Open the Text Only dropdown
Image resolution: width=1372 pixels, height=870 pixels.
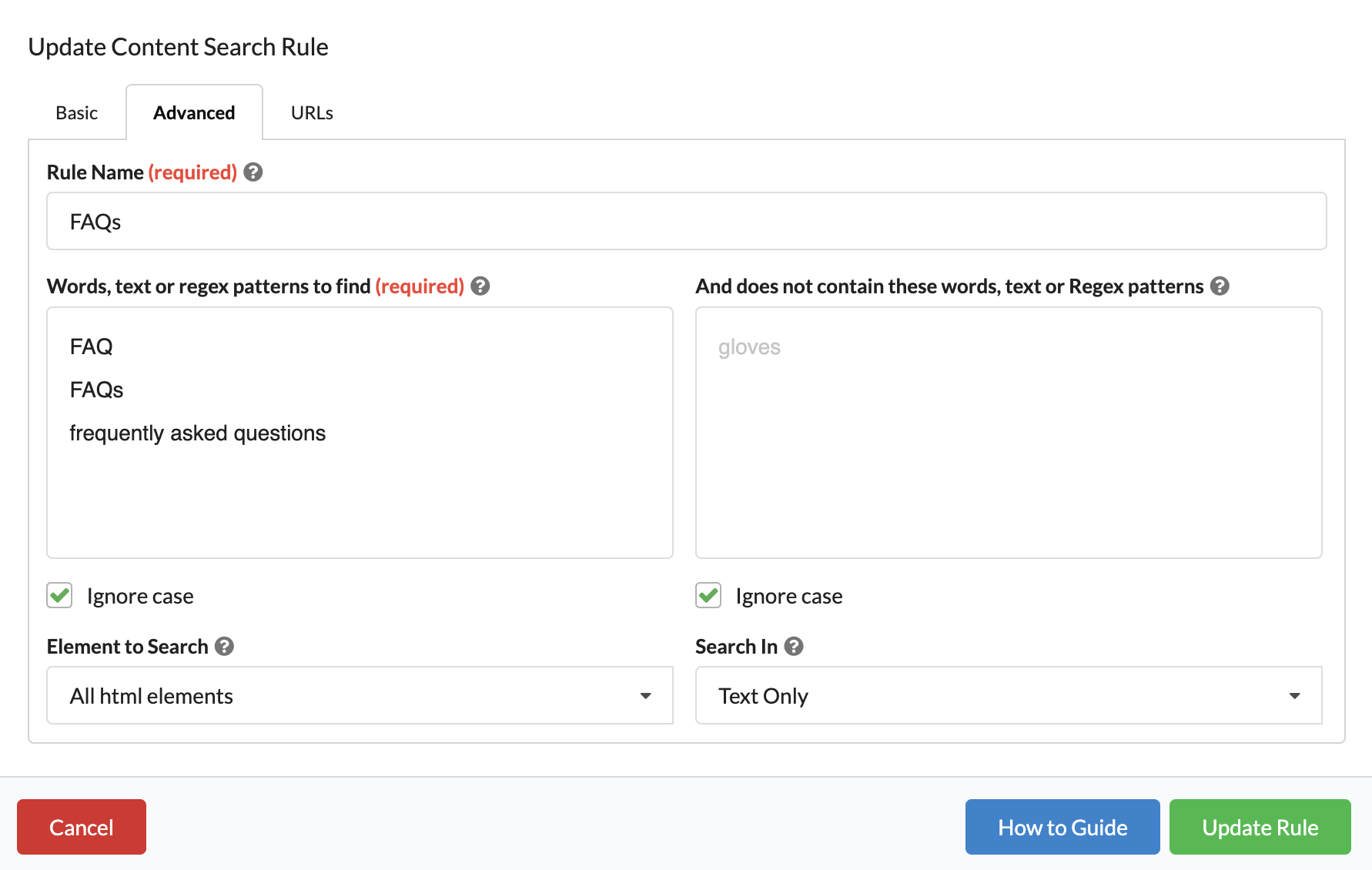pyautogui.click(x=1009, y=696)
